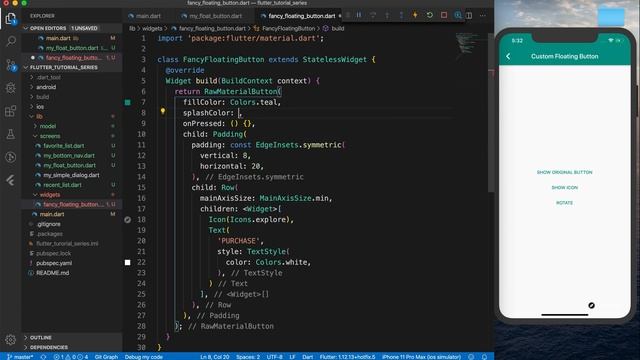Image resolution: width=640 pixels, height=360 pixels.
Task: Tap SHOW ICON in the simulator
Action: tap(564, 187)
